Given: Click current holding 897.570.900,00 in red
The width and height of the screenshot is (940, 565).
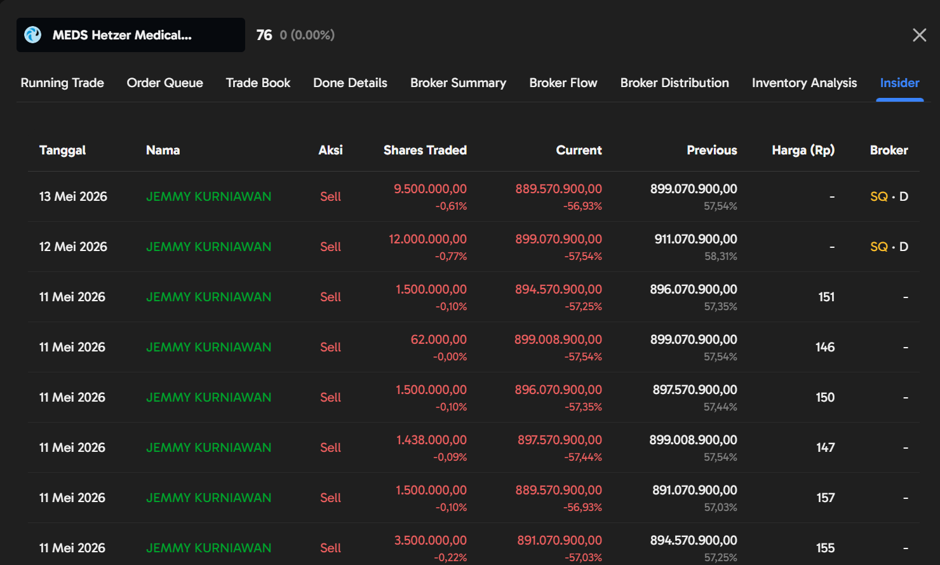Looking at the screenshot, I should click(559, 440).
